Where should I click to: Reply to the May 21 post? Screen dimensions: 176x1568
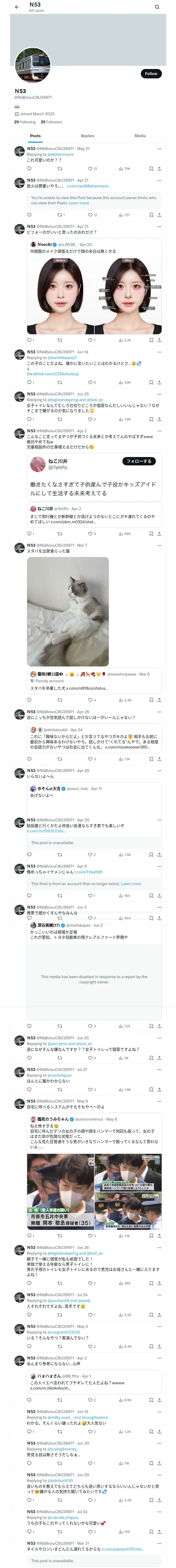[x=29, y=169]
